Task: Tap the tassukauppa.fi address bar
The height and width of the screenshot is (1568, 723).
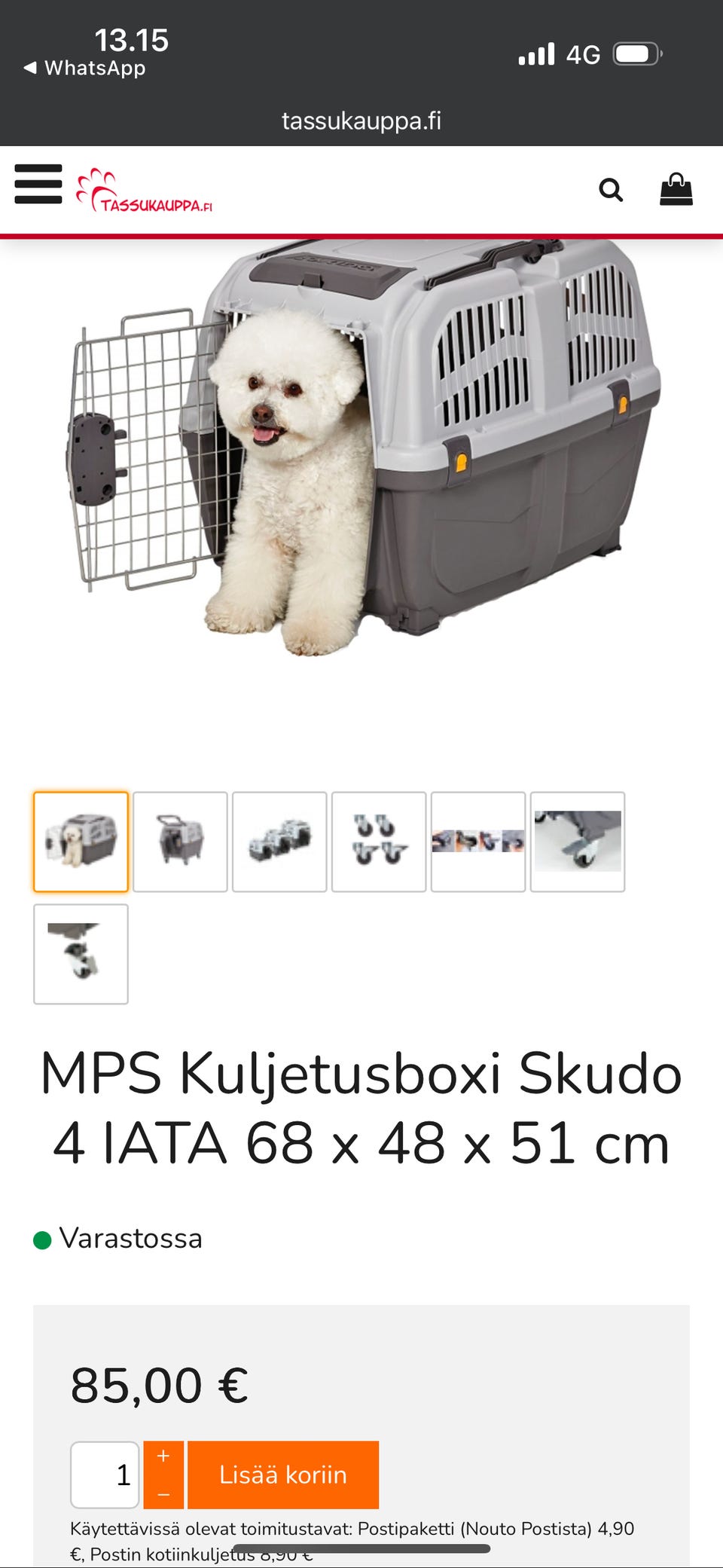Action: 361,121
